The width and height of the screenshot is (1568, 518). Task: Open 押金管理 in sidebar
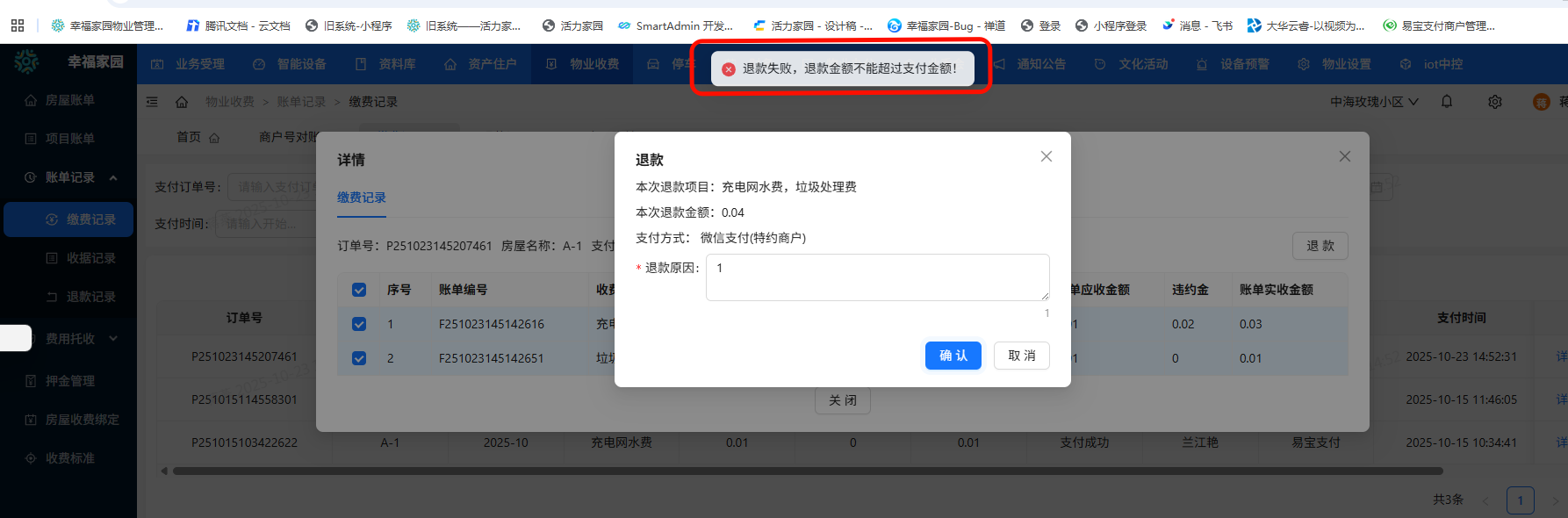68,381
